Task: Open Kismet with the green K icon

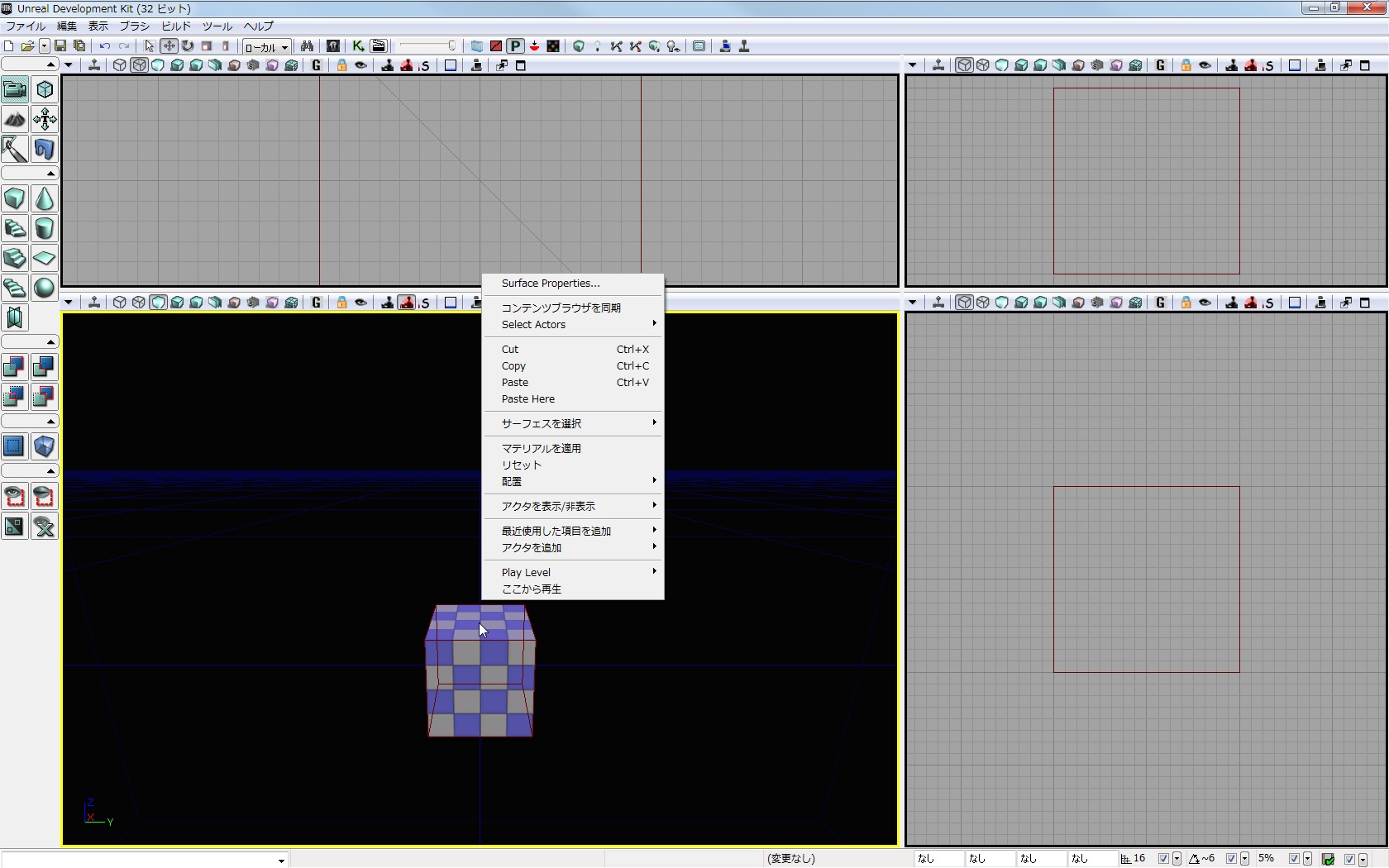Action: point(358,46)
